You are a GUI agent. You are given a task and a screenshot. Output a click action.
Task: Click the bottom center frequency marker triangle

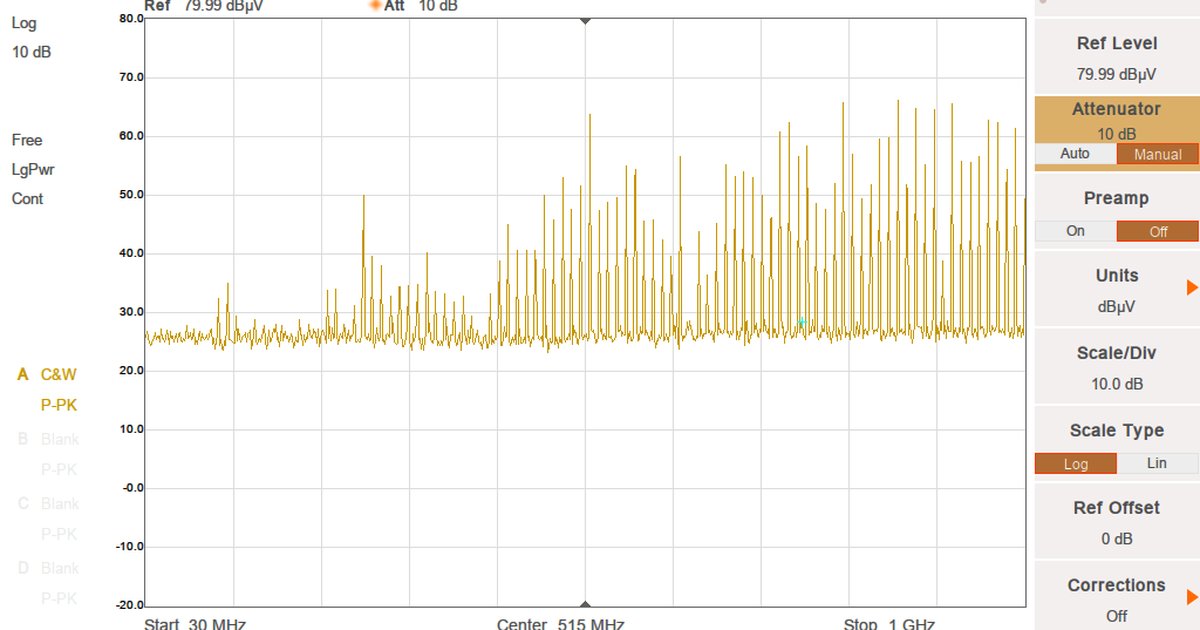click(585, 604)
